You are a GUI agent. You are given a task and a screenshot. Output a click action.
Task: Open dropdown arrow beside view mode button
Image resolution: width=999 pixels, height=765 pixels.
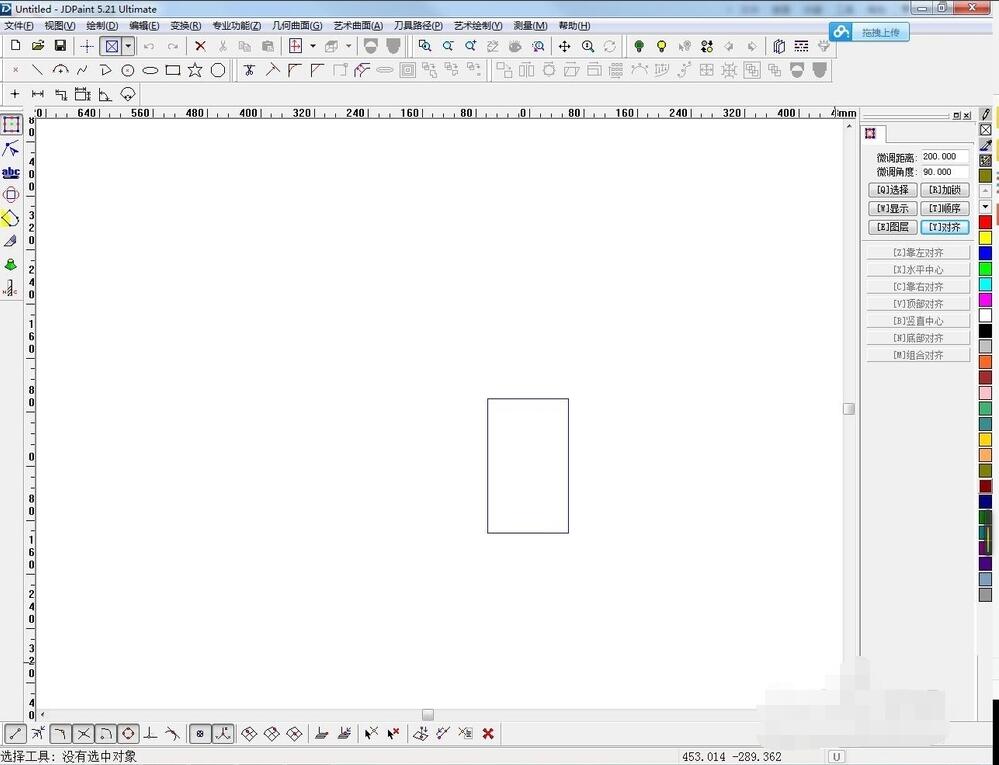[128, 46]
